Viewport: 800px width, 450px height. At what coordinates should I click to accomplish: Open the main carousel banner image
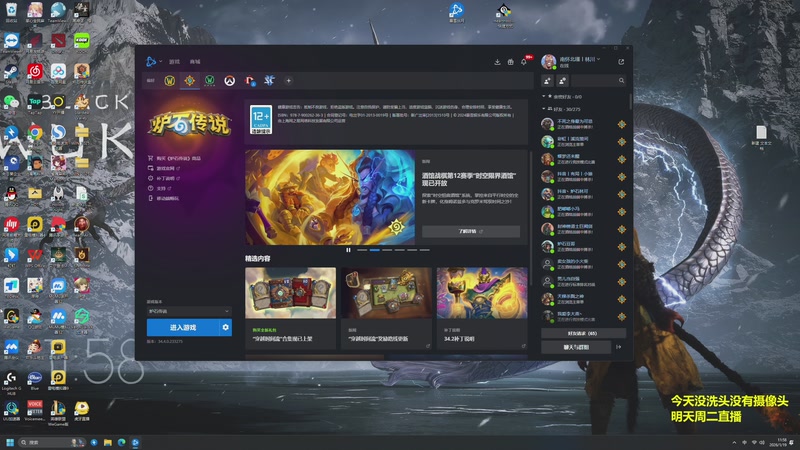pyautogui.click(x=330, y=197)
